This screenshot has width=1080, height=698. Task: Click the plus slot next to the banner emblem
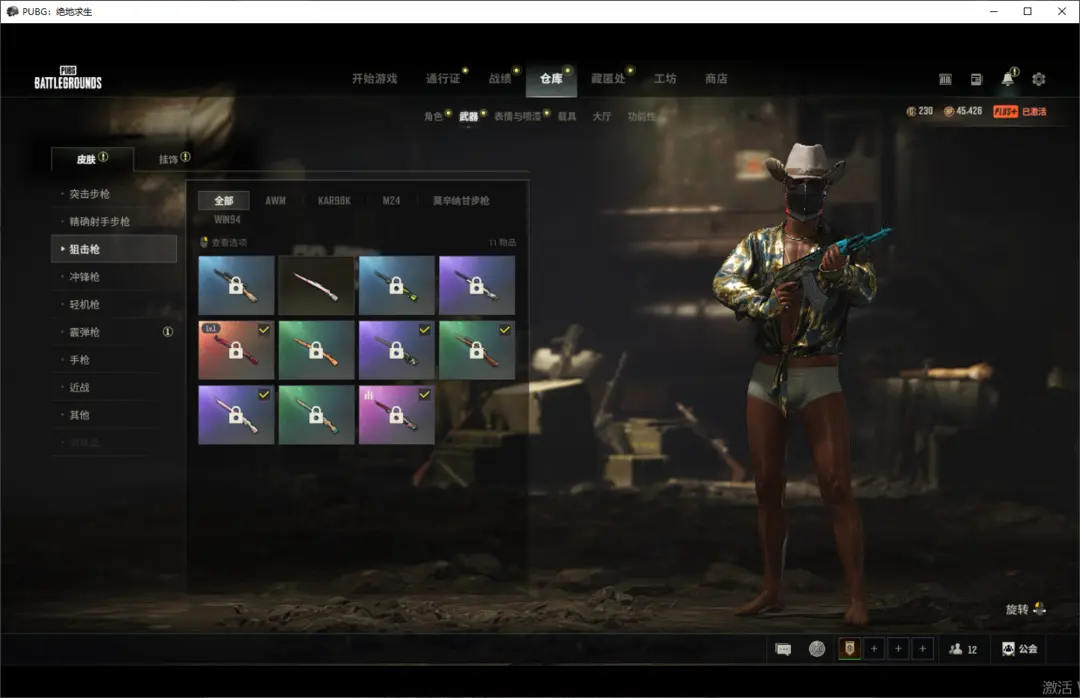[x=874, y=648]
